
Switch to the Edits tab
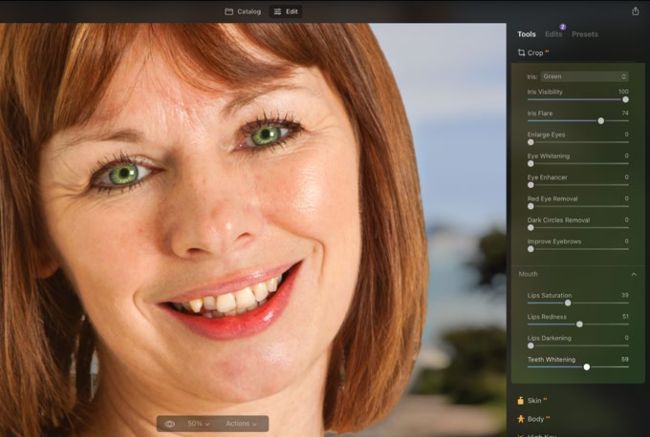tap(553, 34)
